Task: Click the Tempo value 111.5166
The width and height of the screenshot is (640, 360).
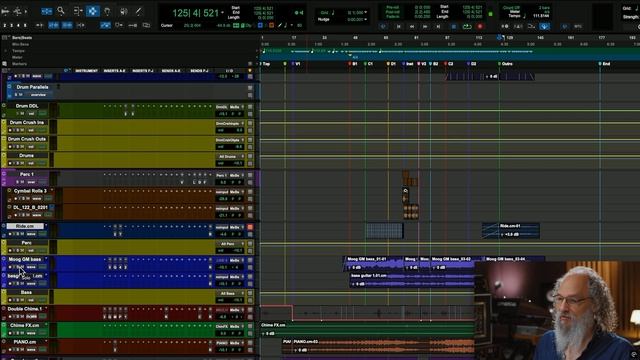Action: click(x=541, y=16)
